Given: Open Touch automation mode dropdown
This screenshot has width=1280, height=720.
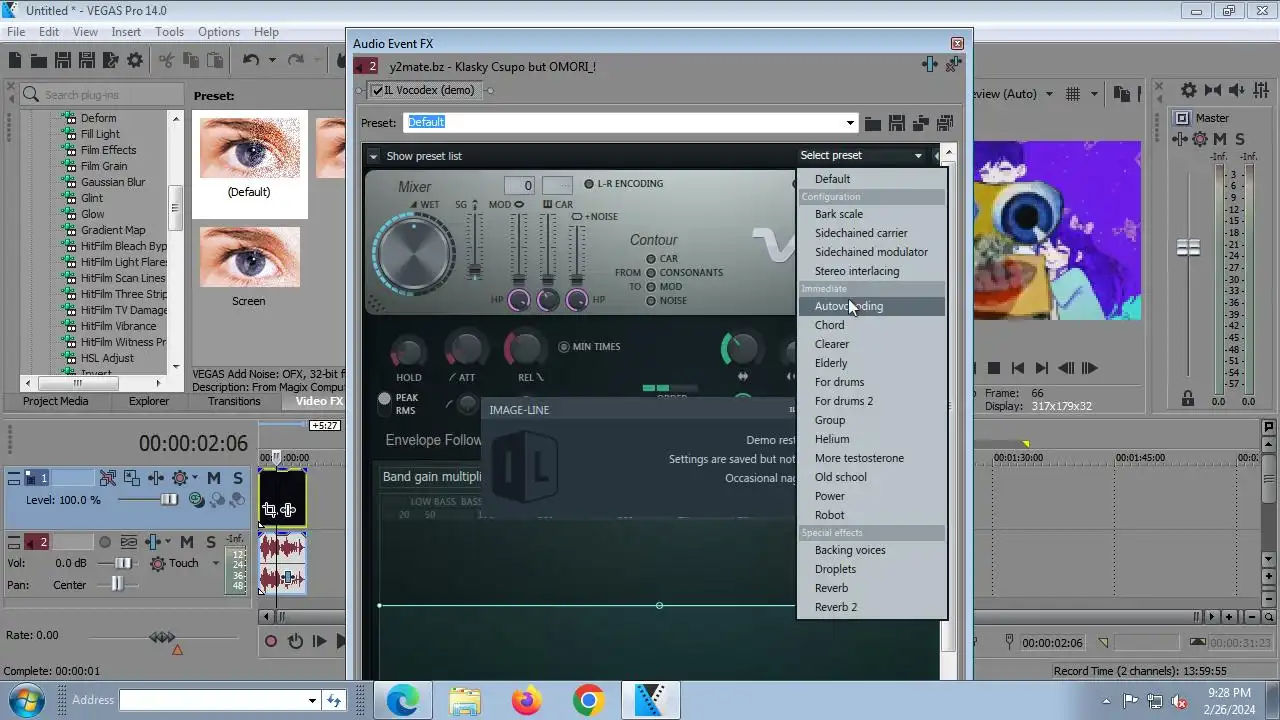Looking at the screenshot, I should pos(215,563).
